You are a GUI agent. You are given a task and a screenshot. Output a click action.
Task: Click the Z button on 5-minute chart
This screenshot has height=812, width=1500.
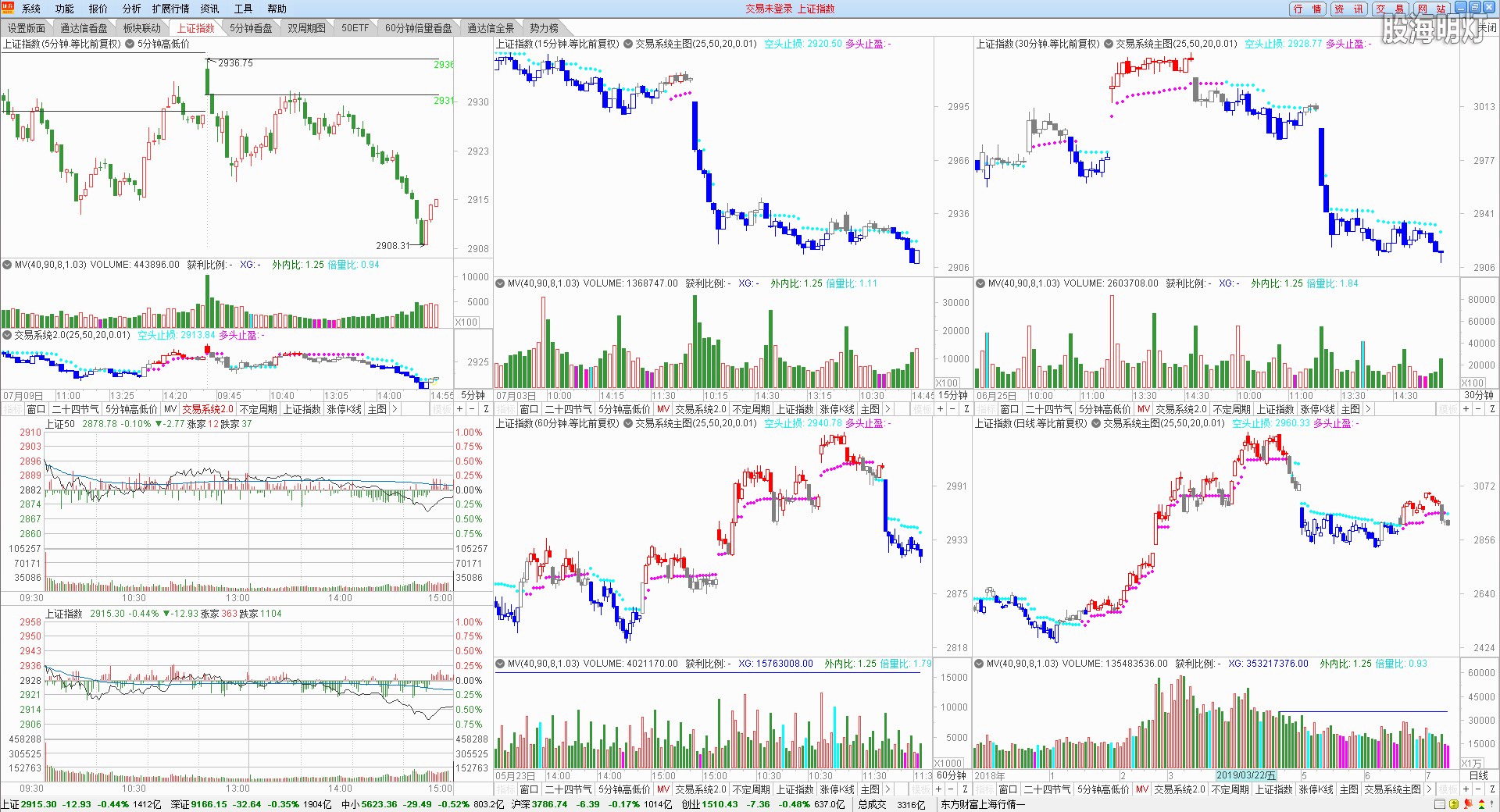[486, 409]
